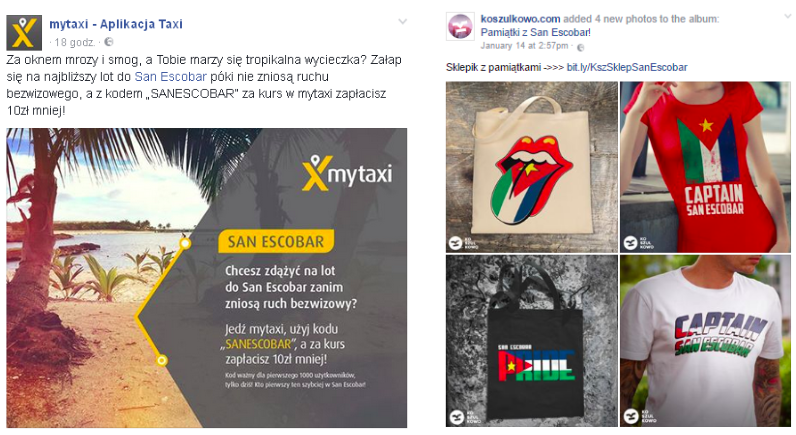Click the mytaxi profile avatar icon
796x435 pixels.
pyautogui.click(x=23, y=33)
